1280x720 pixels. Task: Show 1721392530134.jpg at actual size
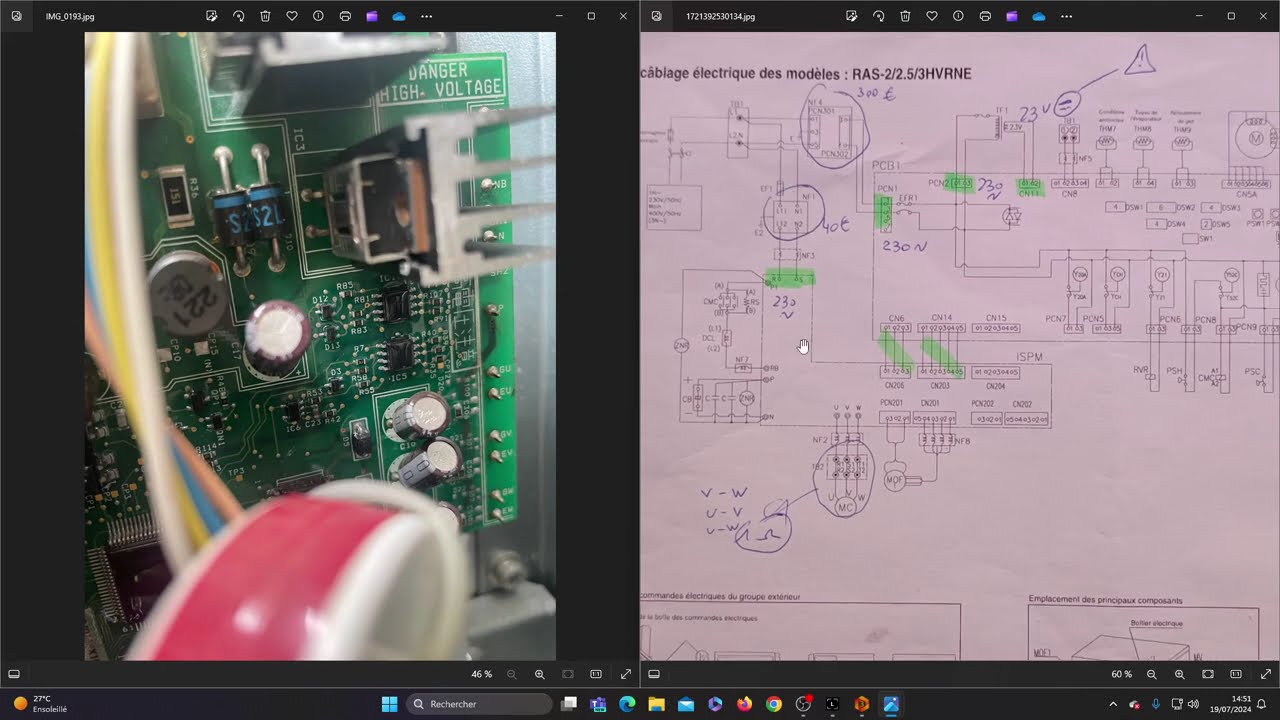click(1236, 674)
